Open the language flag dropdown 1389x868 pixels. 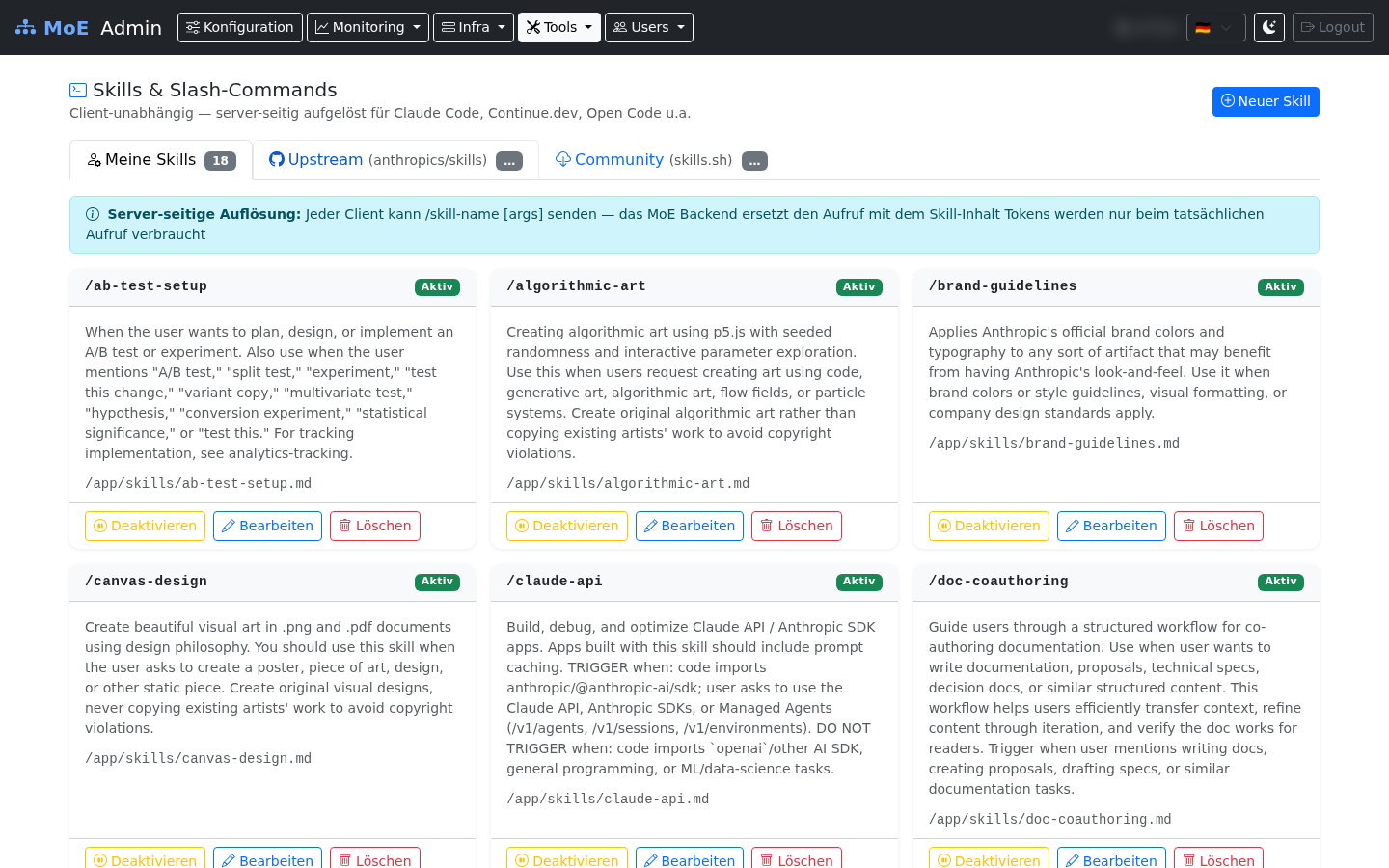click(1215, 27)
